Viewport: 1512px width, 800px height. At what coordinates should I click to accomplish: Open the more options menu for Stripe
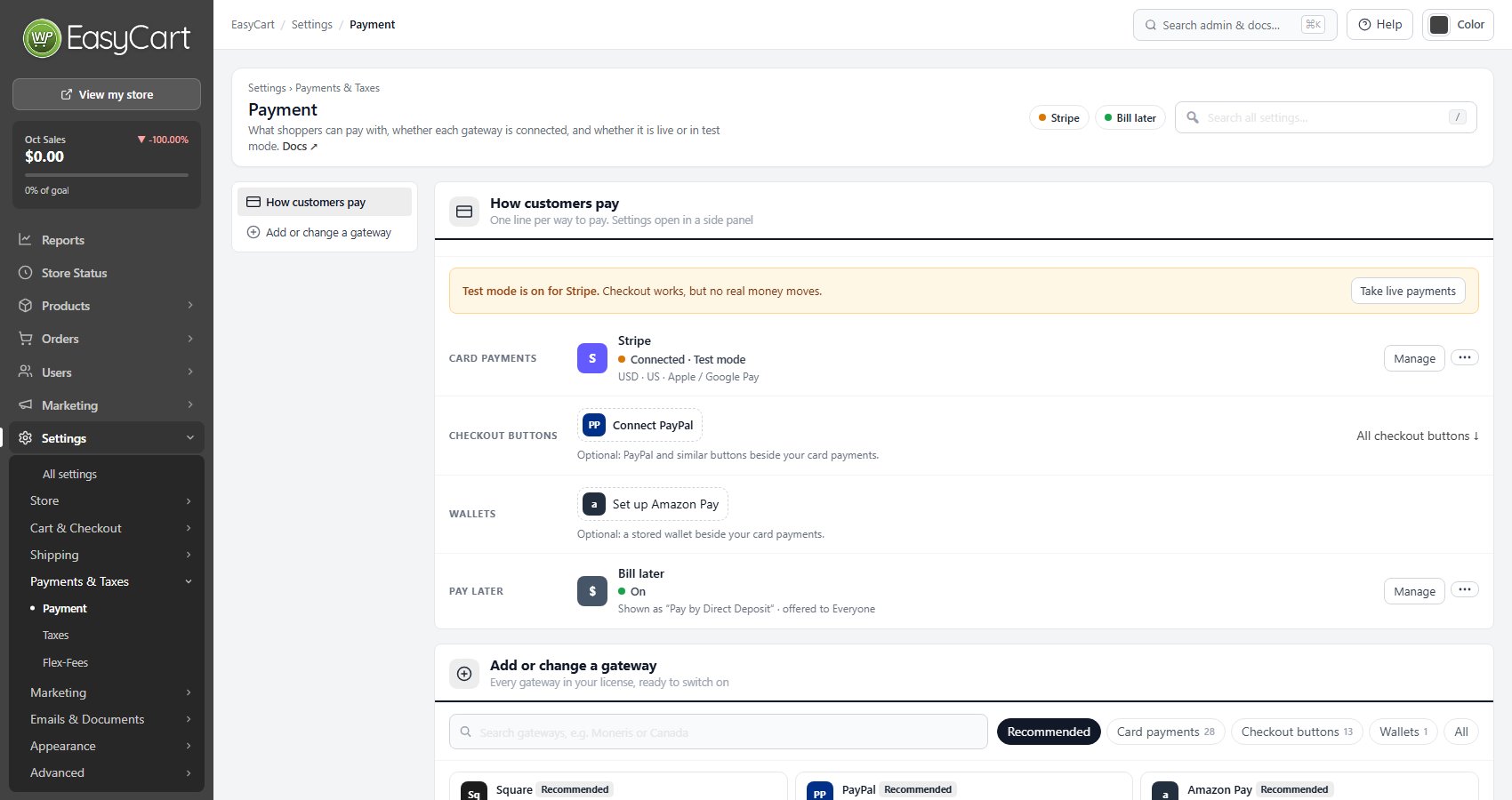[1465, 357]
